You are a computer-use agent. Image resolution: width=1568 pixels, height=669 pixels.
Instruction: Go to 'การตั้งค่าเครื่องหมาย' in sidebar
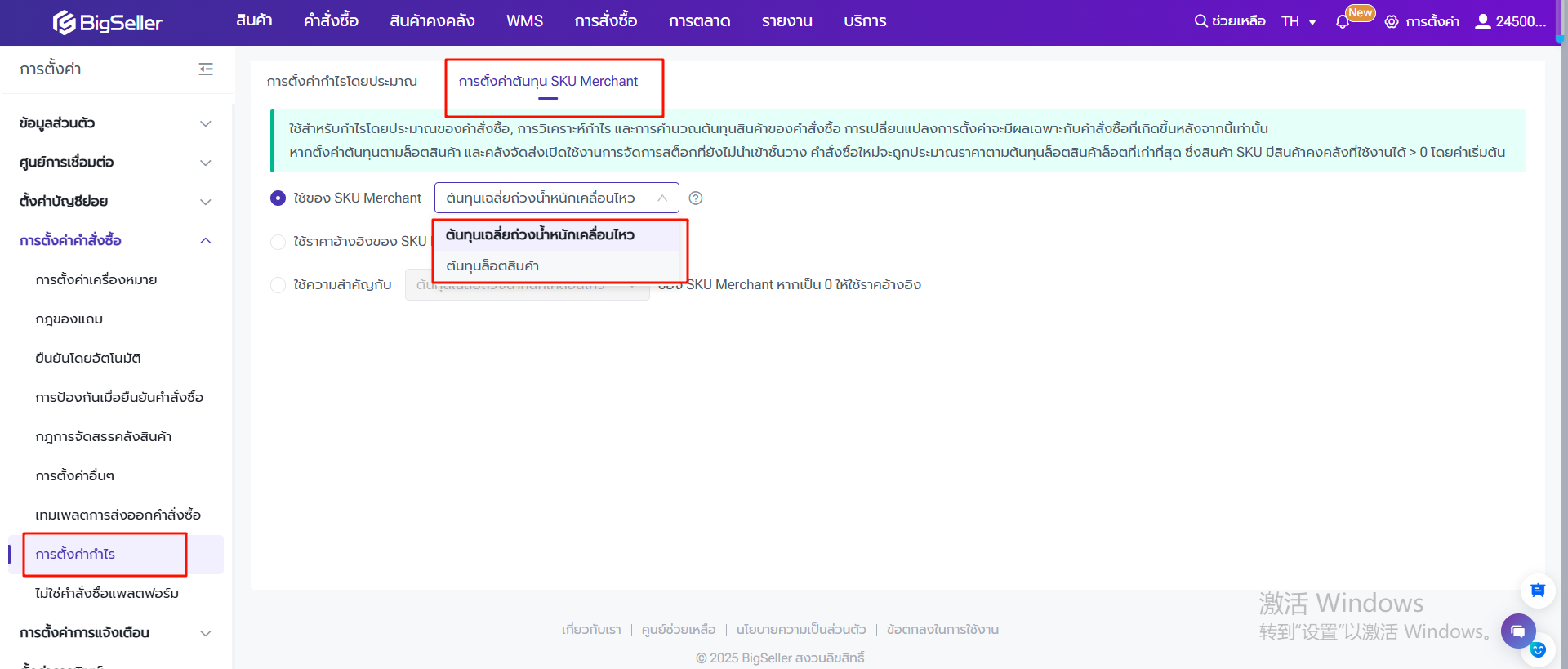(x=96, y=280)
